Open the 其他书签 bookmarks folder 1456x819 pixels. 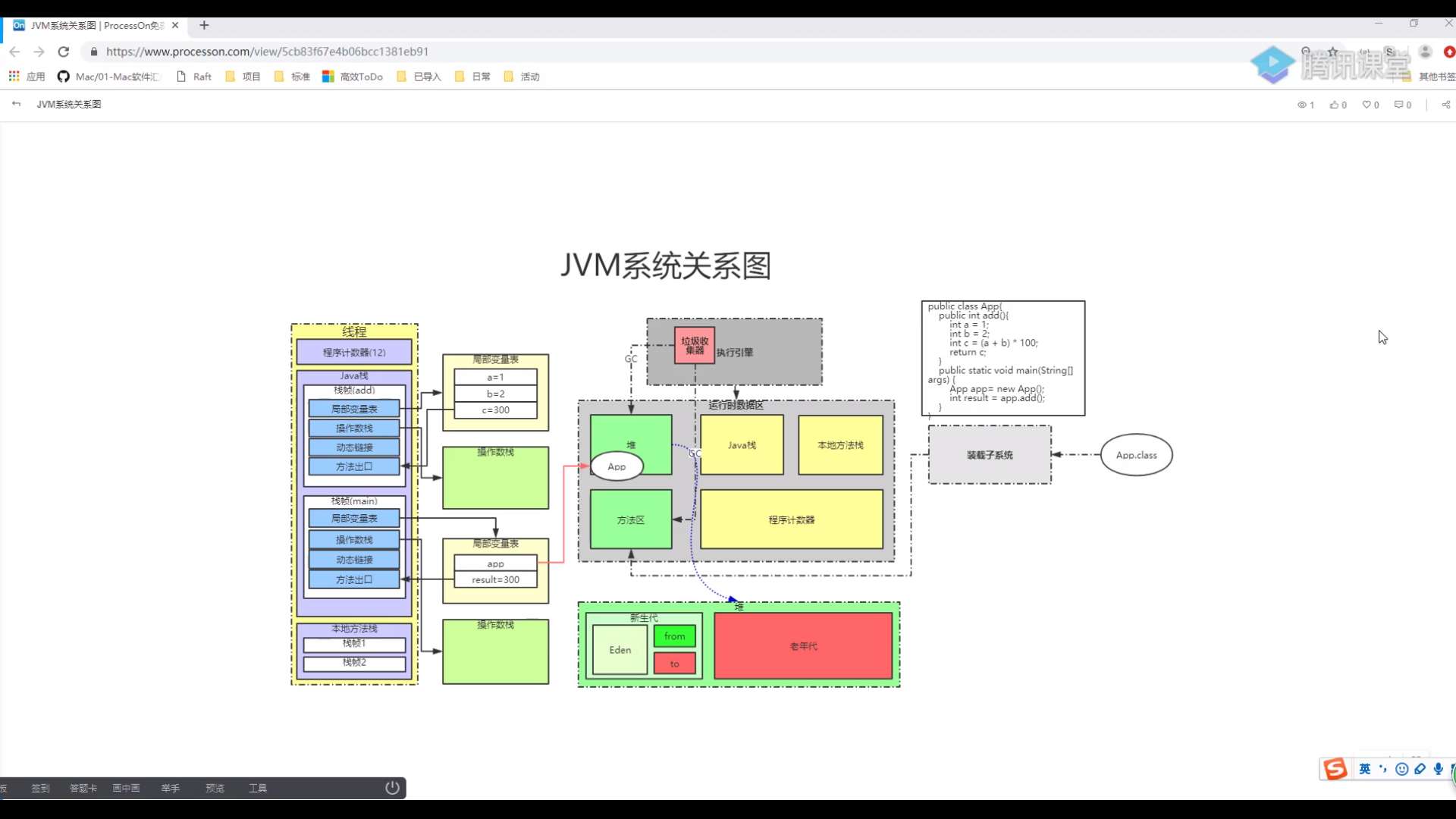[x=1430, y=77]
